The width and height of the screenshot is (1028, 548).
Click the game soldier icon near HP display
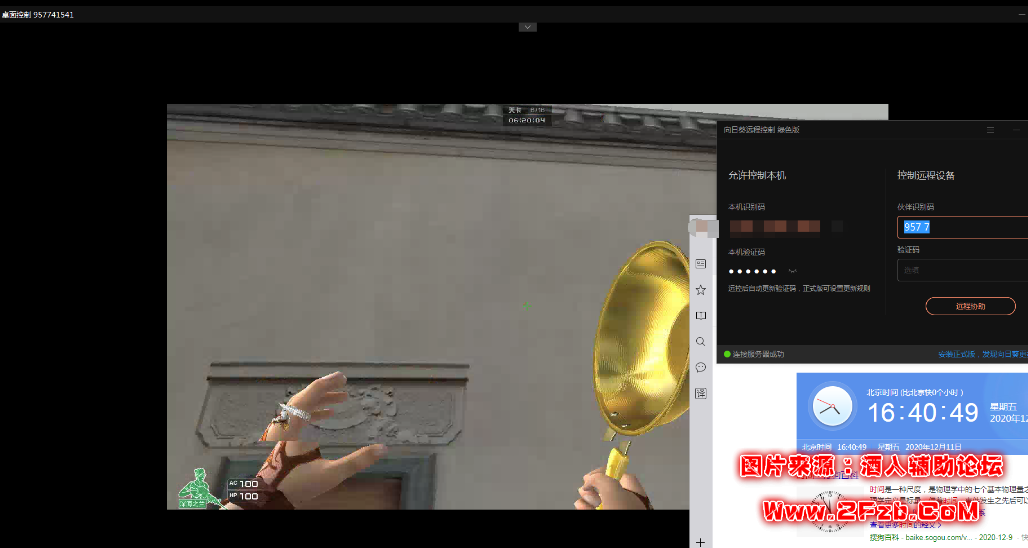(x=199, y=489)
